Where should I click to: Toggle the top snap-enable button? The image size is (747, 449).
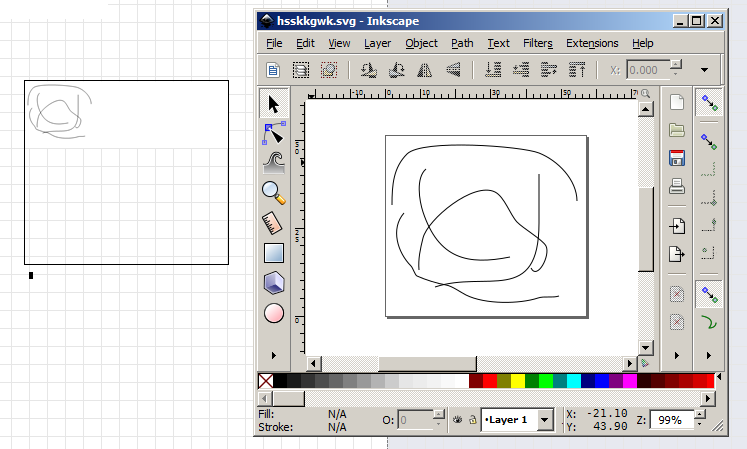[709, 103]
